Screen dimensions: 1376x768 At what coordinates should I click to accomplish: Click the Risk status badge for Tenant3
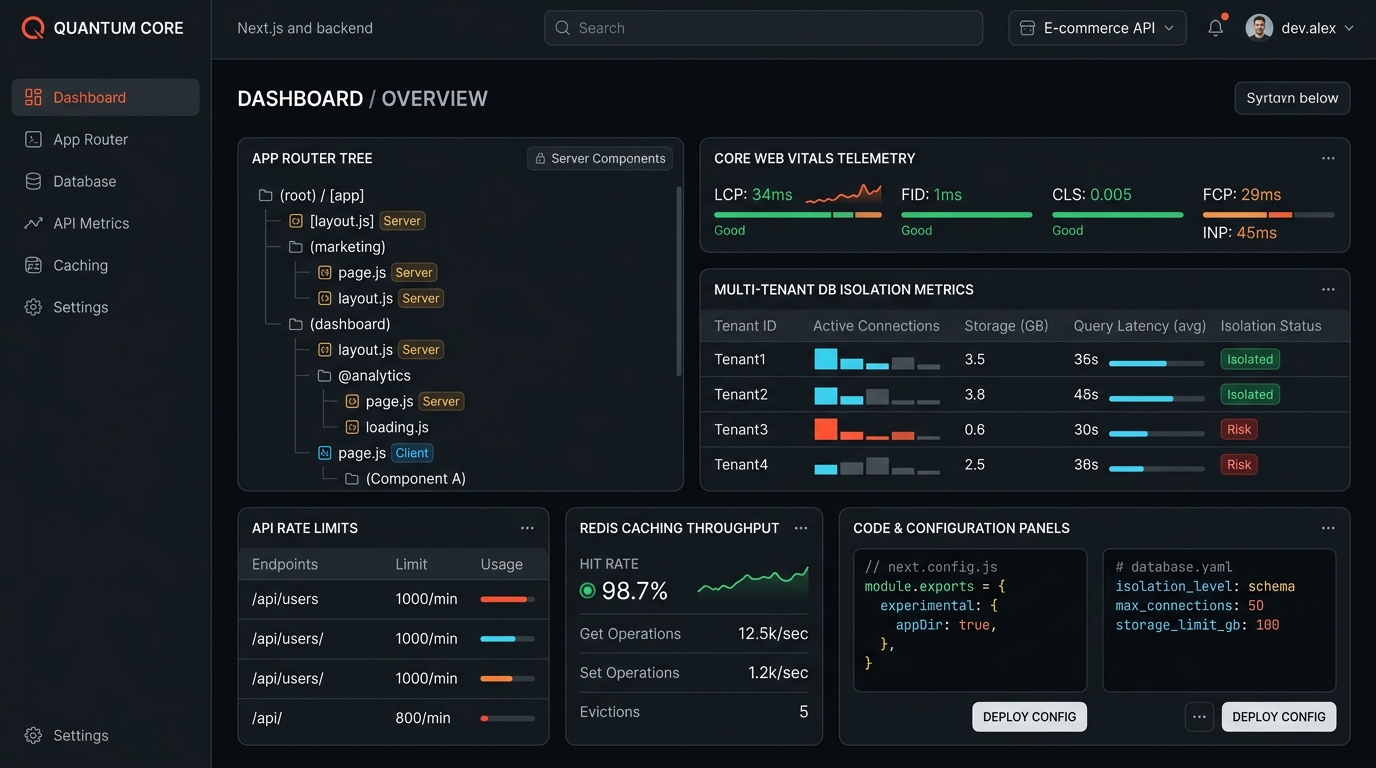(x=1239, y=429)
